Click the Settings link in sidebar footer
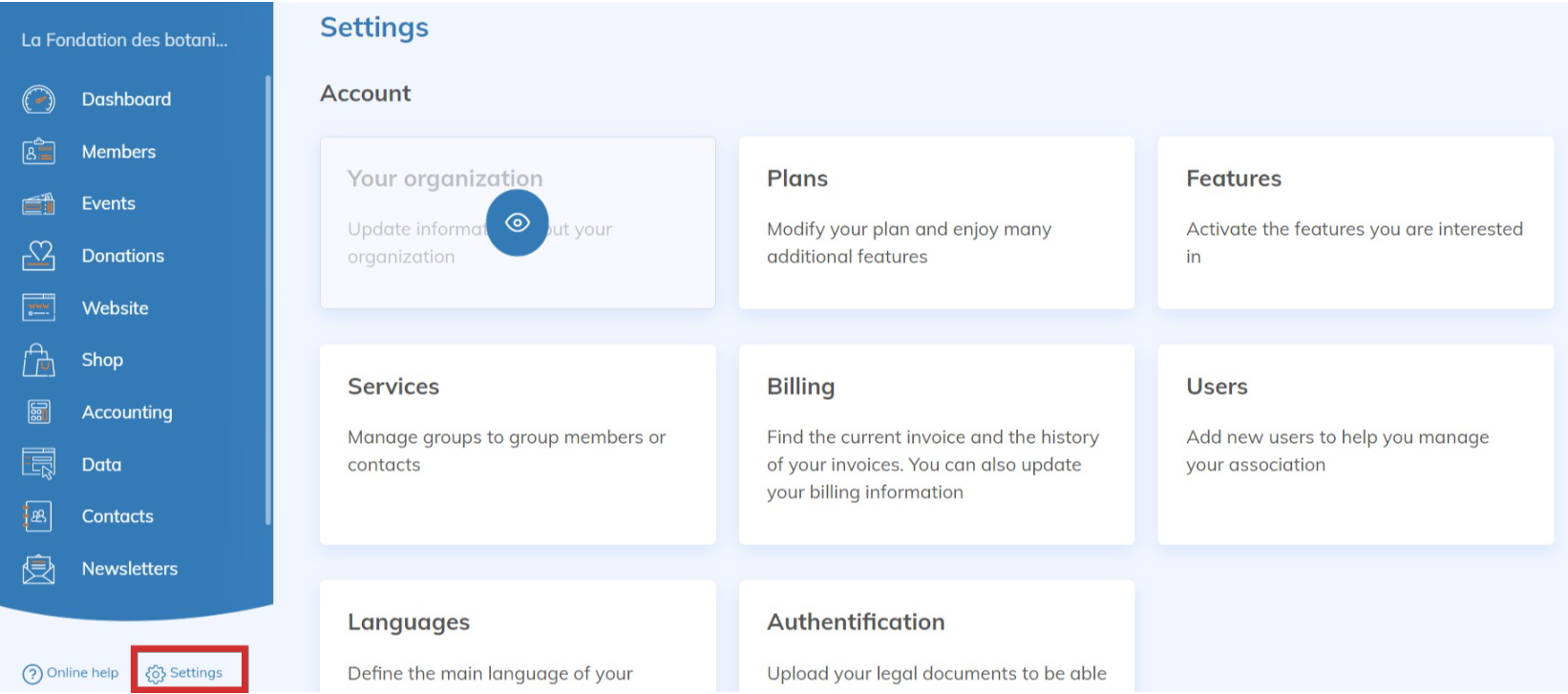This screenshot has height=694, width=1568. [185, 673]
